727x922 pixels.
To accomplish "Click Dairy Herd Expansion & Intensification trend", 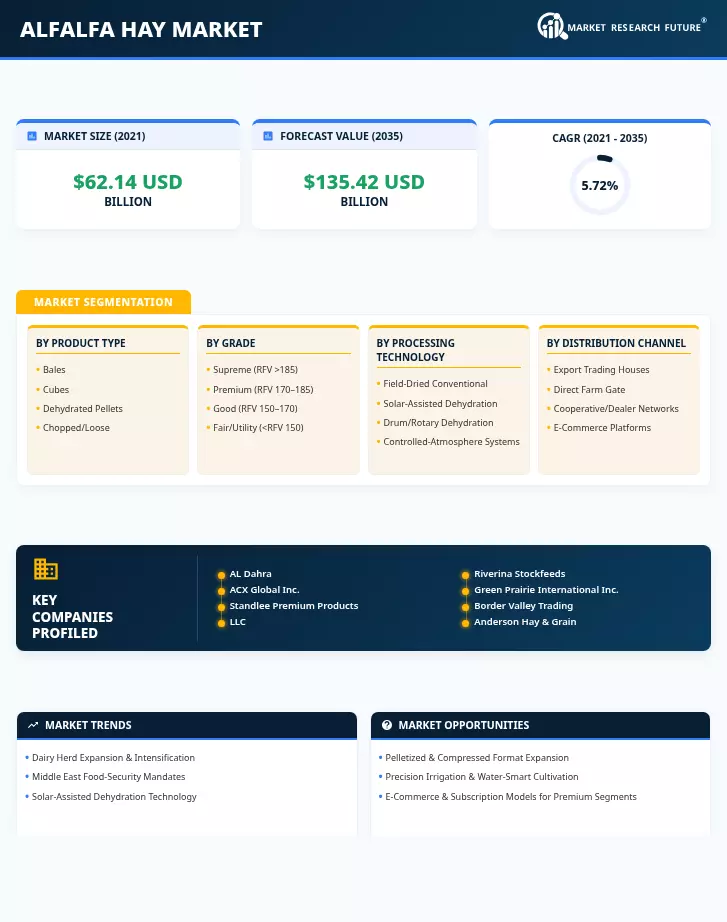I will coord(113,758).
